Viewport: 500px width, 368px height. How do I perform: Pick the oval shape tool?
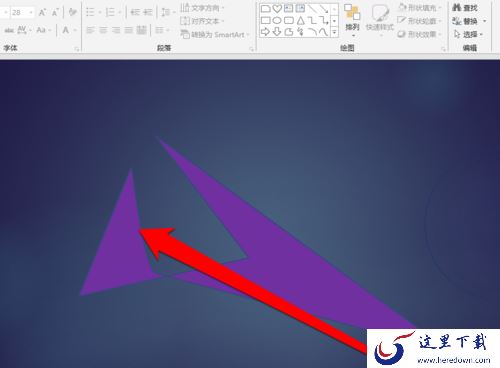coord(277,21)
